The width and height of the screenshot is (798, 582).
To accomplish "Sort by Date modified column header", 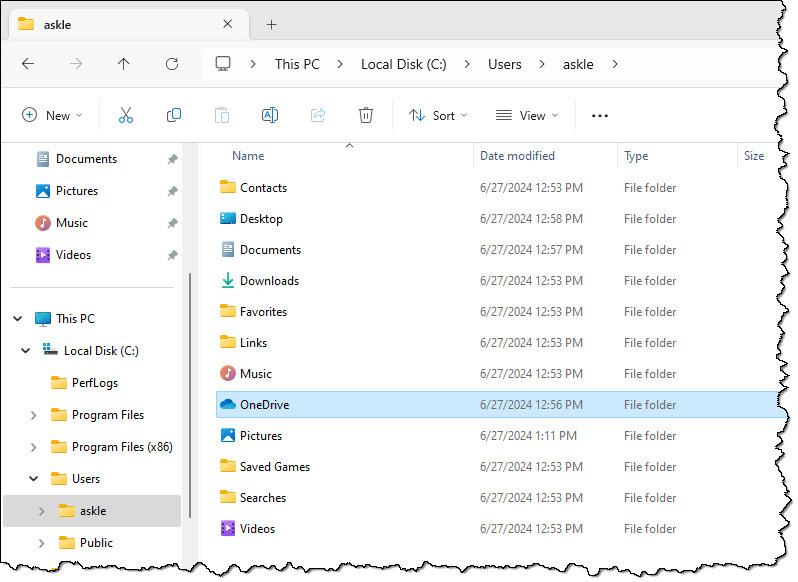I will coord(517,156).
